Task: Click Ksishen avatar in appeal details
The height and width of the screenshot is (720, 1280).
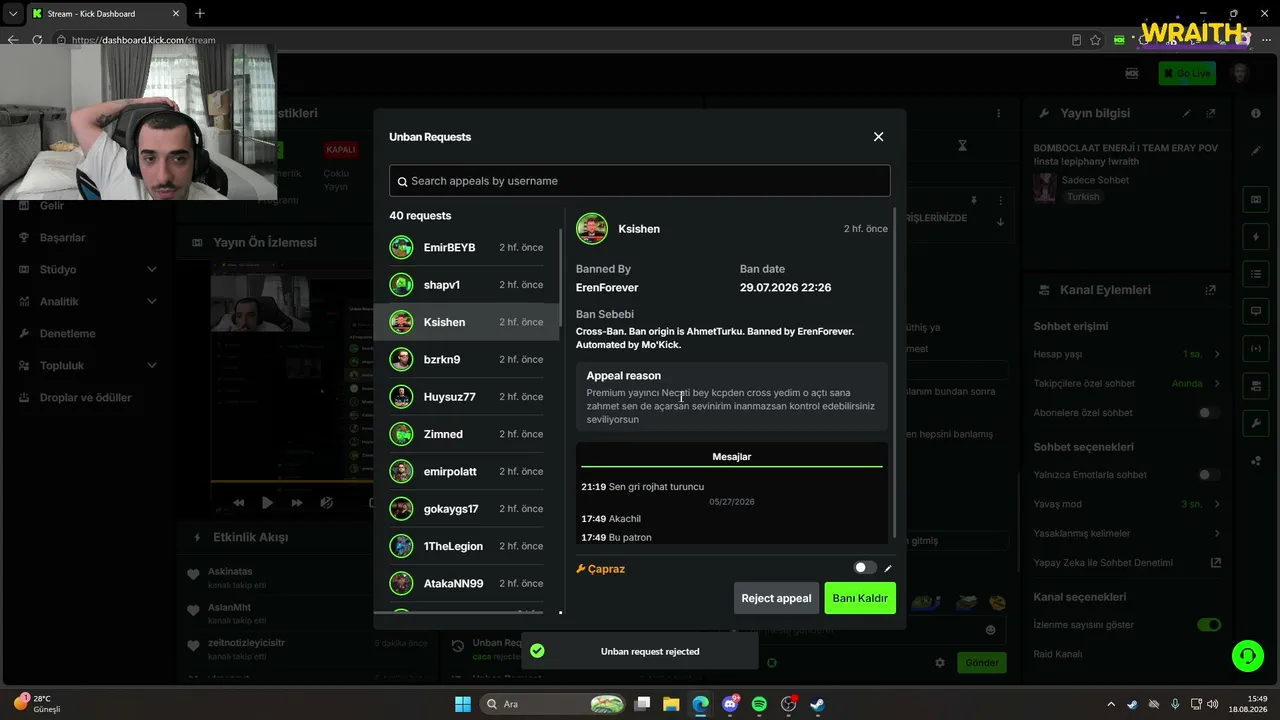Action: click(x=592, y=229)
